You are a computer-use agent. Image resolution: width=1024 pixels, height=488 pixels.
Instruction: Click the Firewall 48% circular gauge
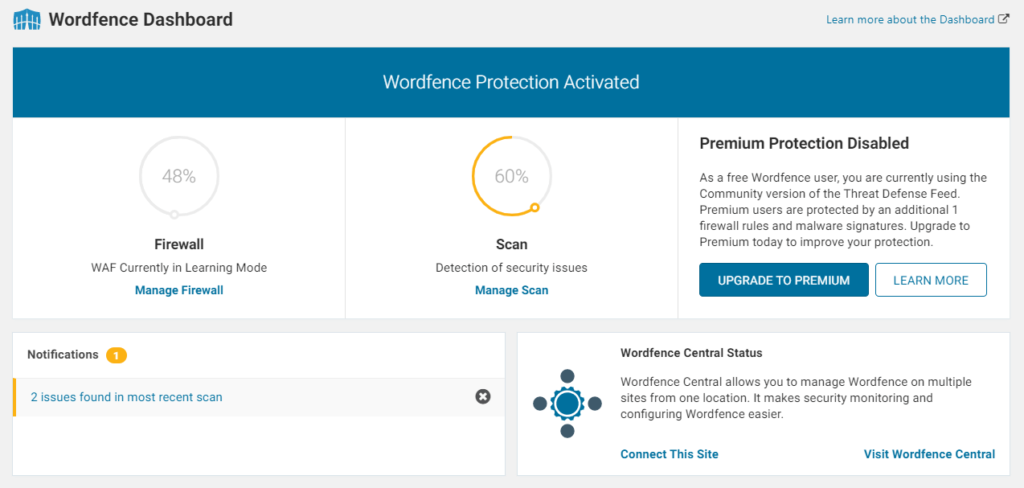pos(179,176)
